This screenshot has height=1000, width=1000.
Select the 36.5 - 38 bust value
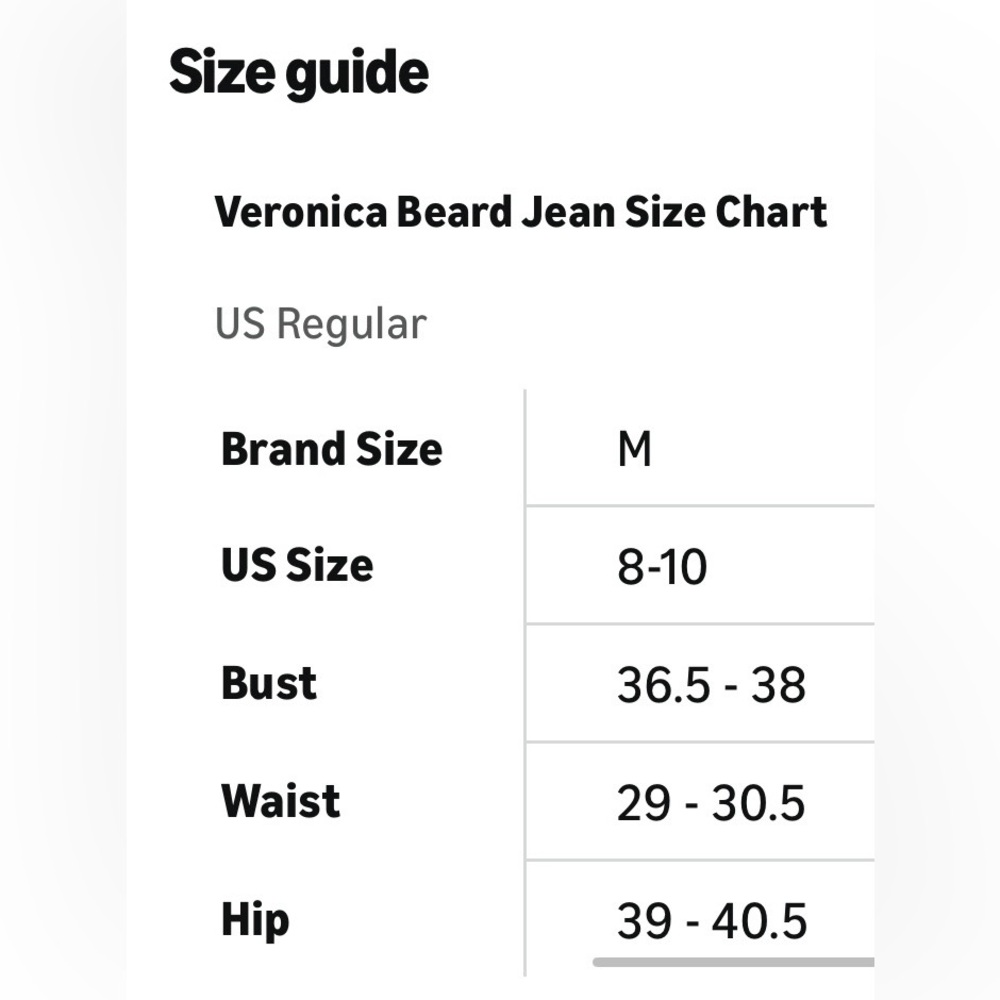pyautogui.click(x=711, y=685)
